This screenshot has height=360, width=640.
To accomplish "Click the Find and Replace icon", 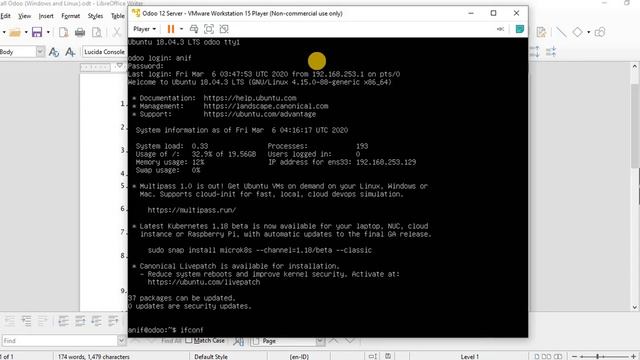I will coord(239,341).
